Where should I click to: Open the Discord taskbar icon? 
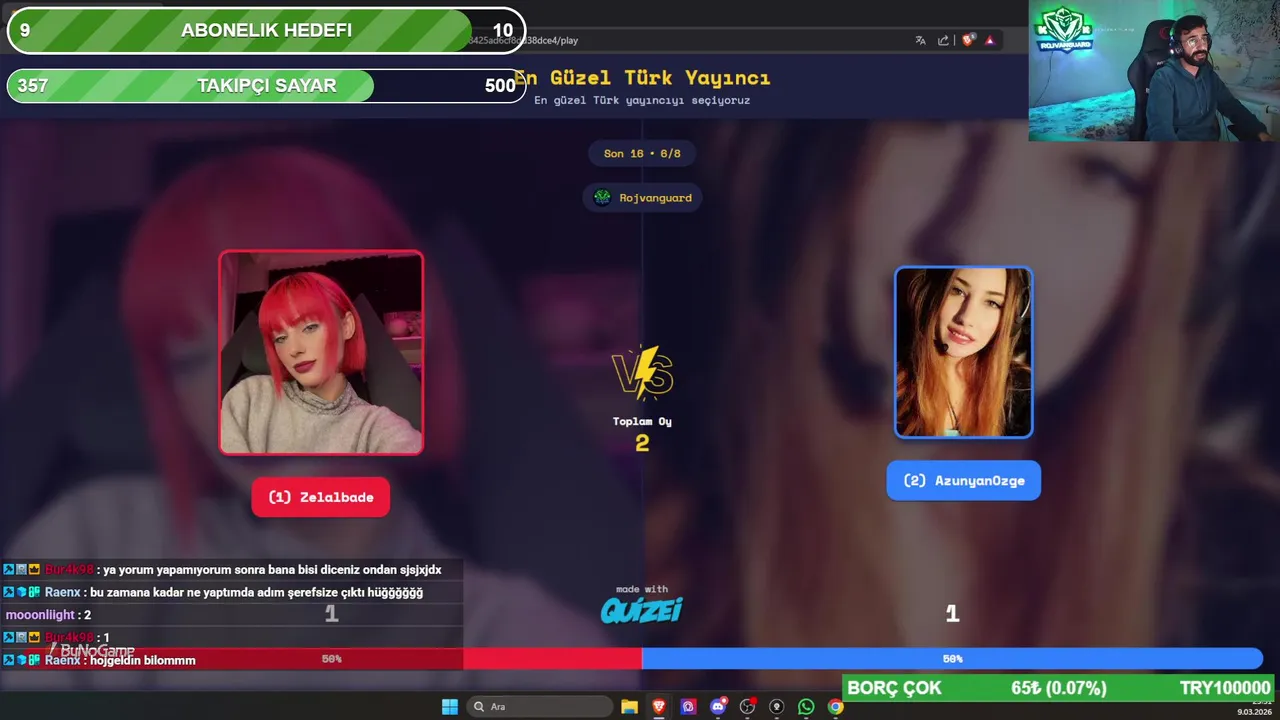click(x=718, y=707)
